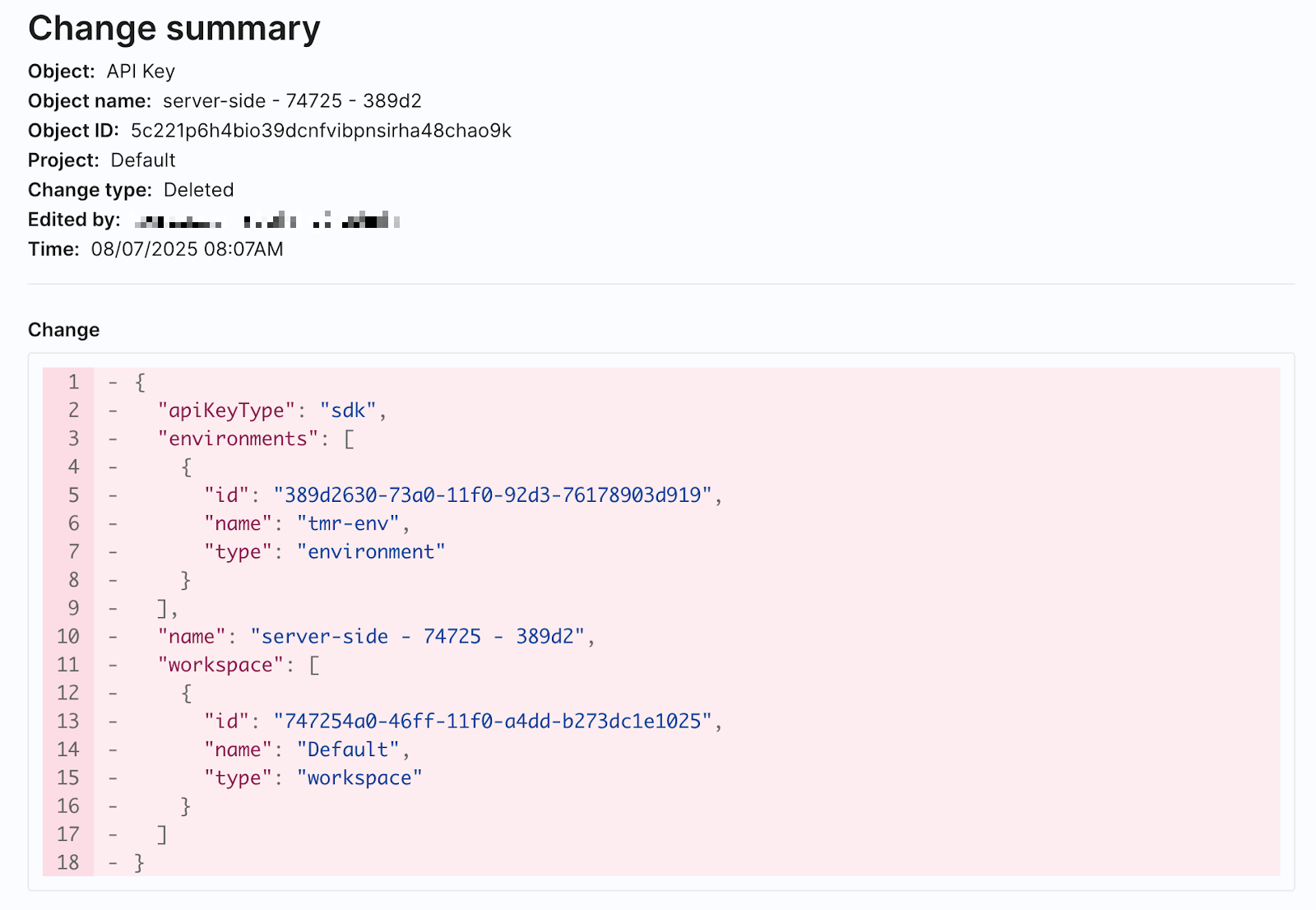
Task: Click line number 1 in the diff
Action: (x=73, y=382)
